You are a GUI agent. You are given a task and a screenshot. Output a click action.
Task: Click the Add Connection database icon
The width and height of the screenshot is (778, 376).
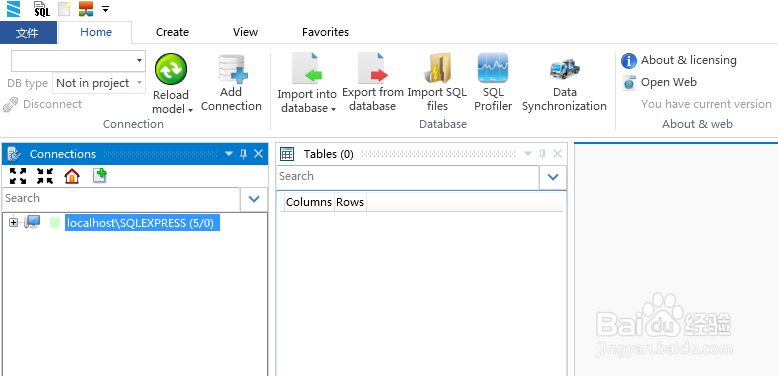point(232,69)
